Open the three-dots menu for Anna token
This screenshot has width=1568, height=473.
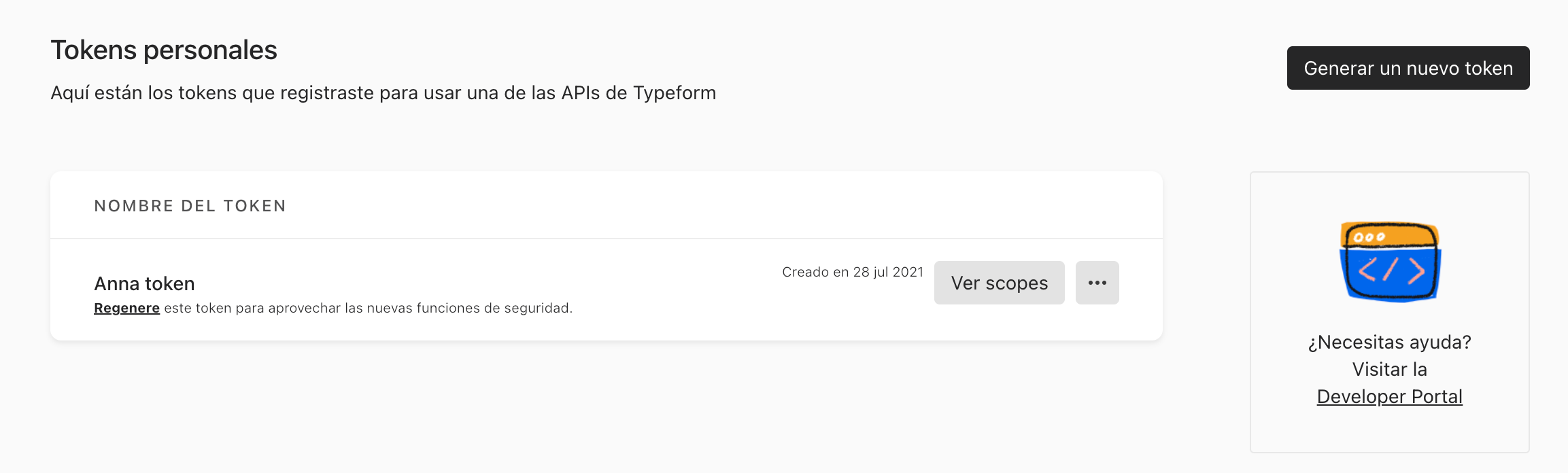pos(1097,283)
